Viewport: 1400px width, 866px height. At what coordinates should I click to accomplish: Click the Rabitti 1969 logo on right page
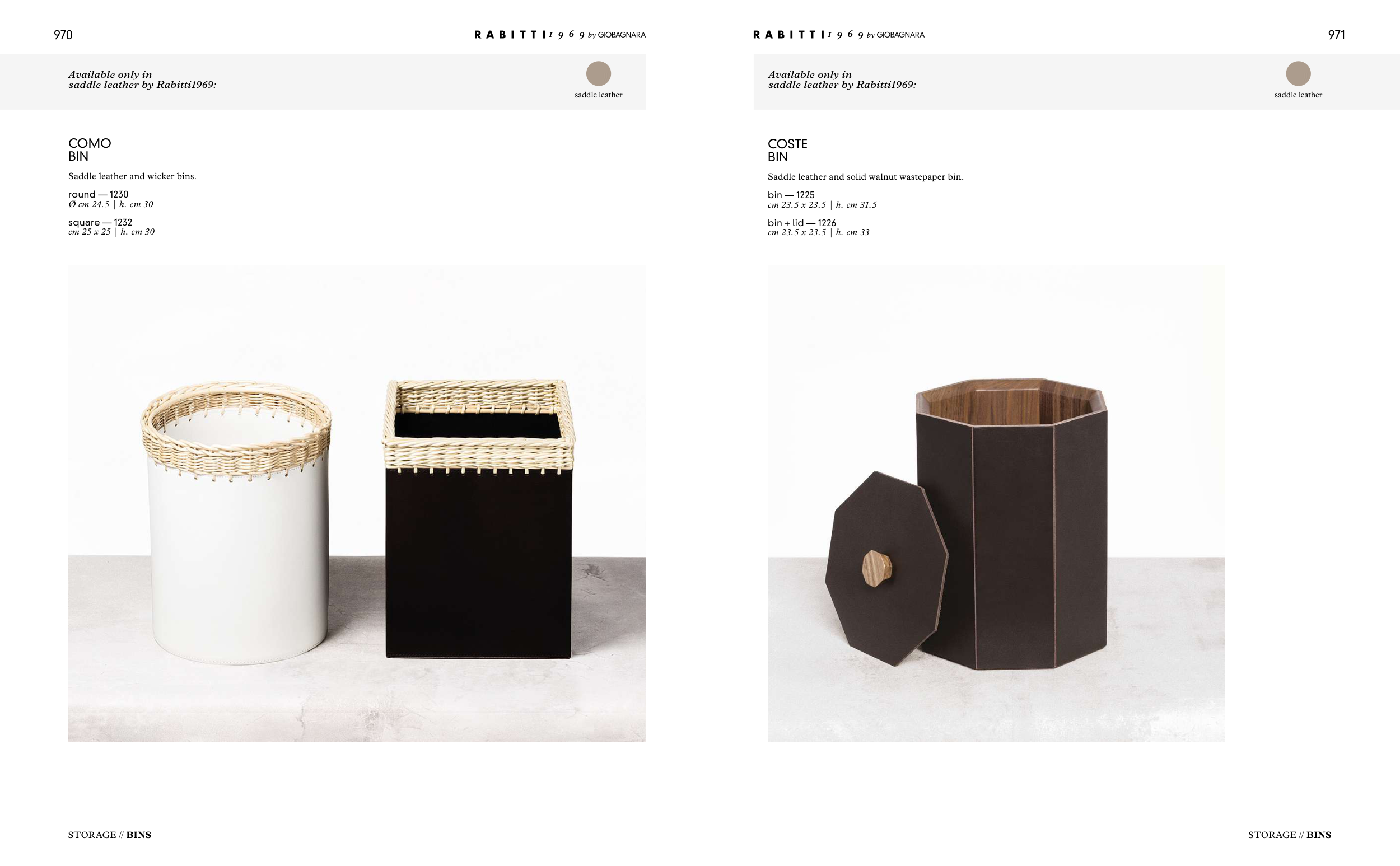839,35
